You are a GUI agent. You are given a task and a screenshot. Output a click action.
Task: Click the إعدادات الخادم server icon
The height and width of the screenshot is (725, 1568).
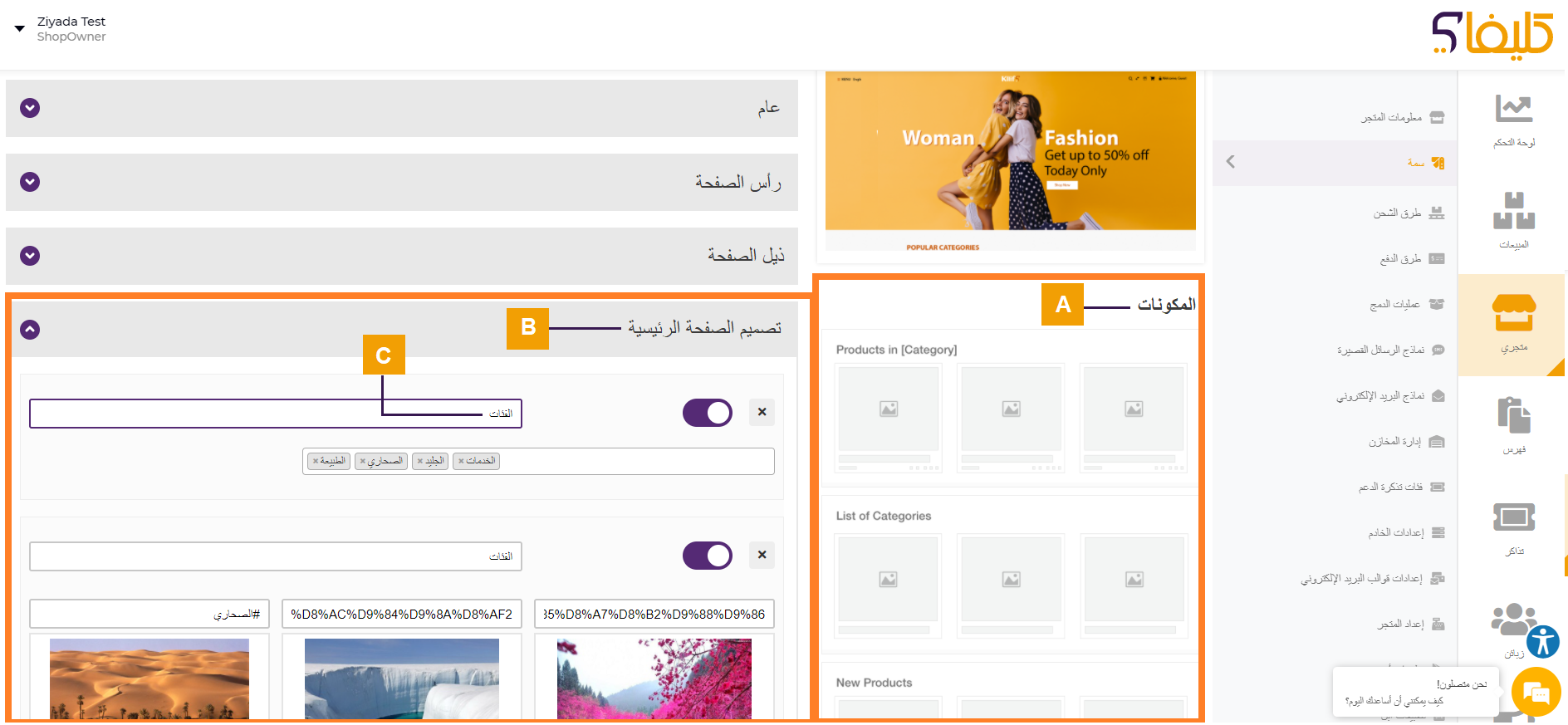point(1438,532)
